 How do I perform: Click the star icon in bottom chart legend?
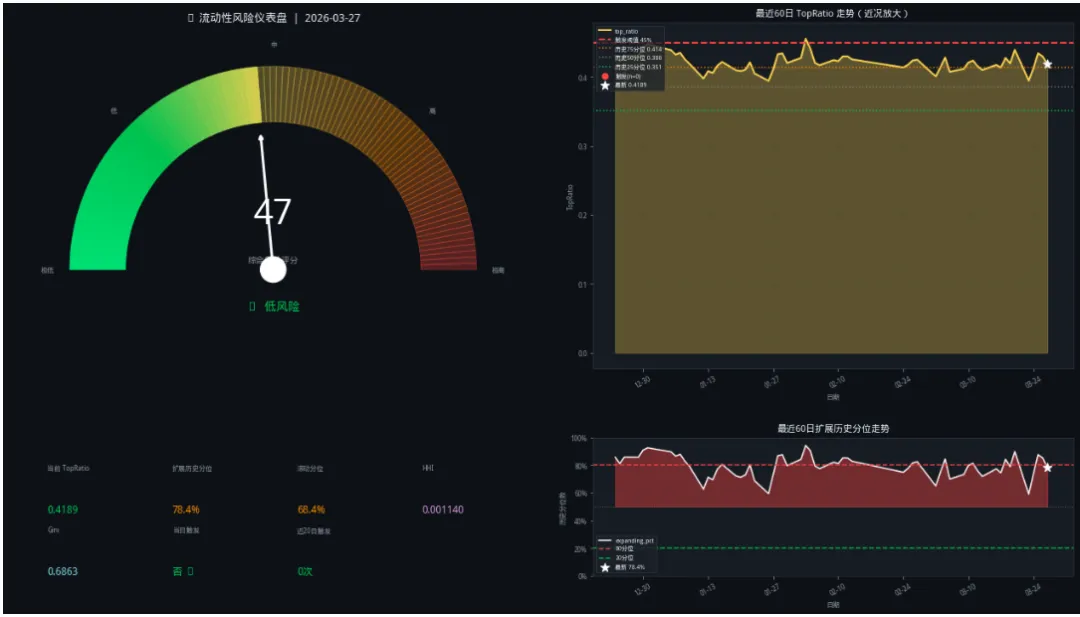click(x=605, y=567)
